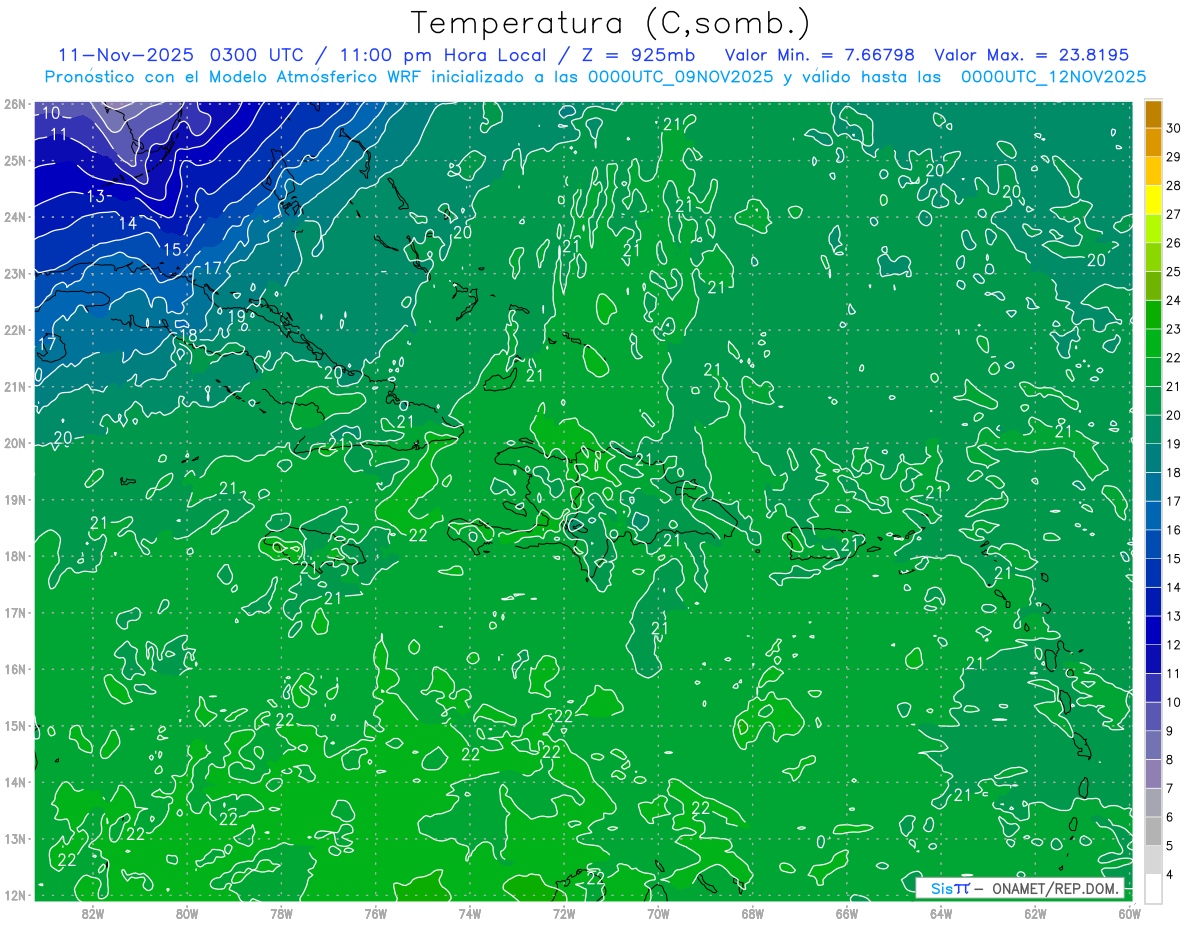1200x927 pixels.
Task: Click the 21N latitude axis label
Action: point(14,387)
